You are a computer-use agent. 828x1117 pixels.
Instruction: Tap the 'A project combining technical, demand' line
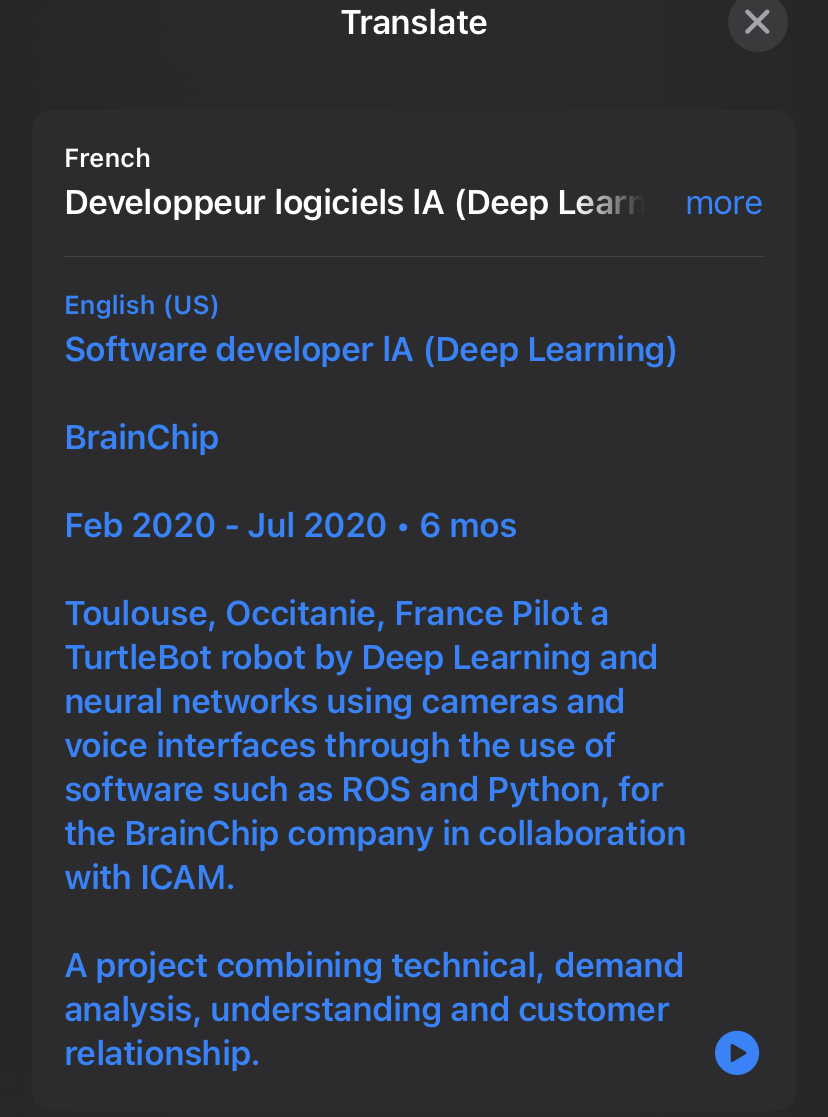(374, 965)
